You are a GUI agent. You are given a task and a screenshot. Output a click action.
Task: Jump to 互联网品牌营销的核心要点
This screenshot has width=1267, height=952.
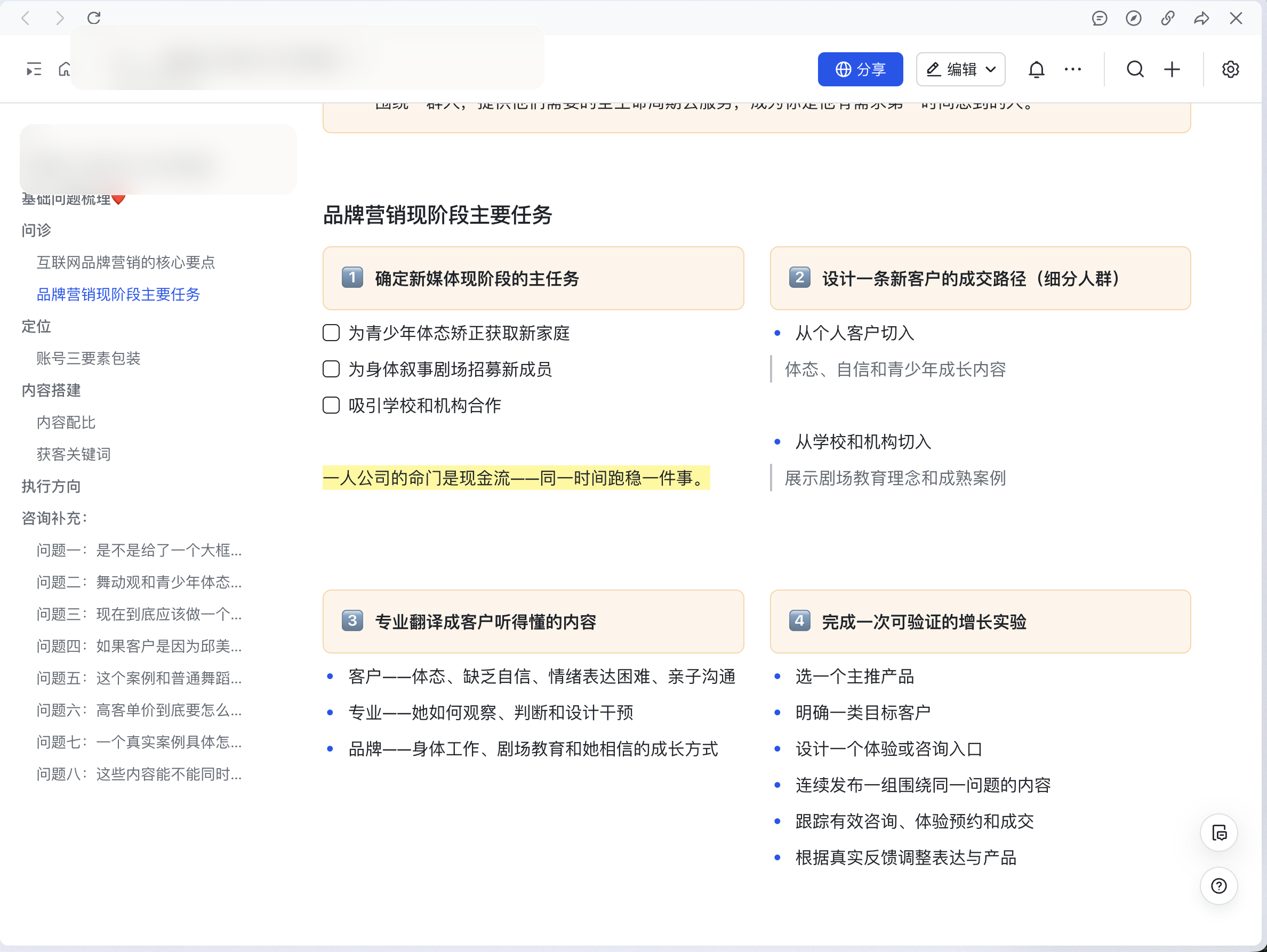coord(125,262)
